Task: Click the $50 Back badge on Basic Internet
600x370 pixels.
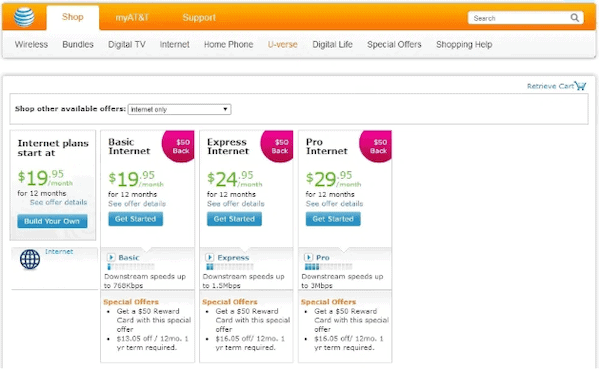Action: pos(179,147)
